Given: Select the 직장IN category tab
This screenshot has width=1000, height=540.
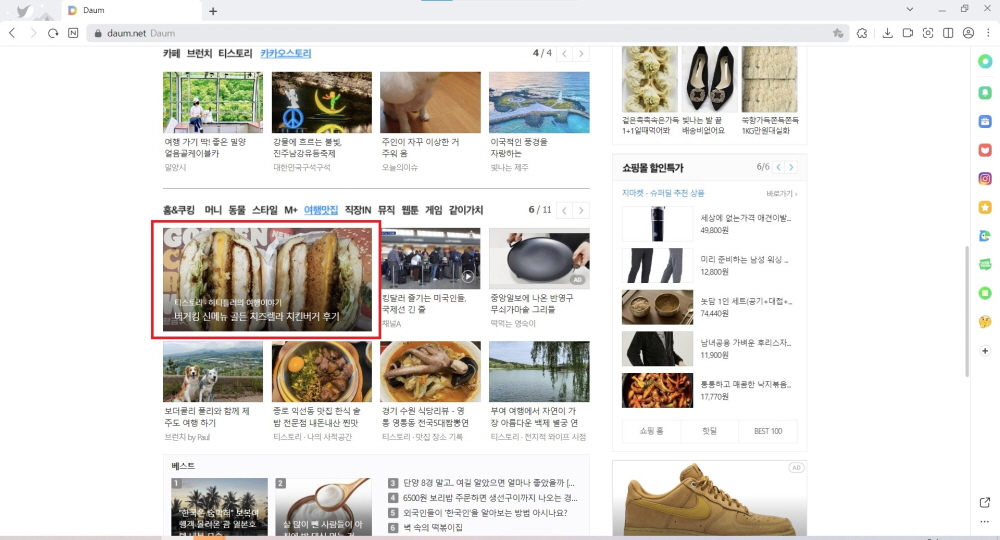Looking at the screenshot, I should tap(358, 210).
